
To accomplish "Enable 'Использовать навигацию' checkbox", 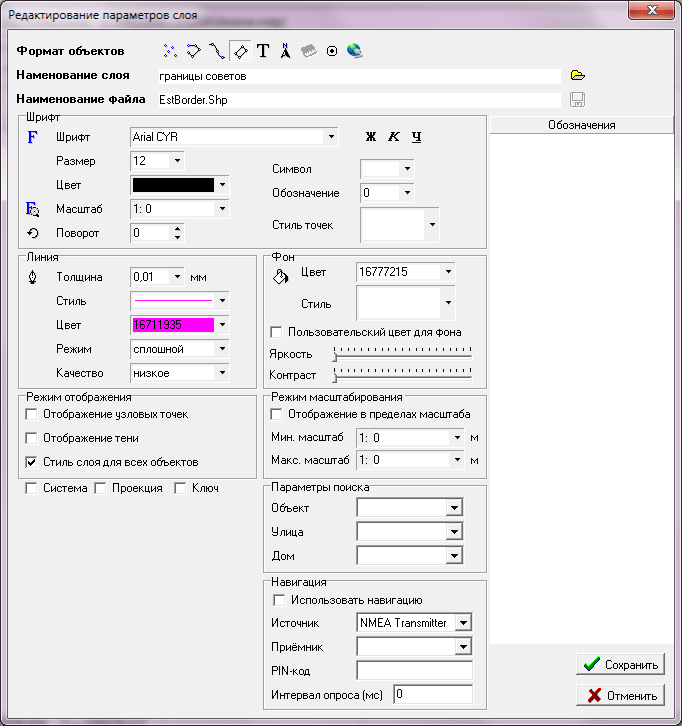I will pos(280,600).
